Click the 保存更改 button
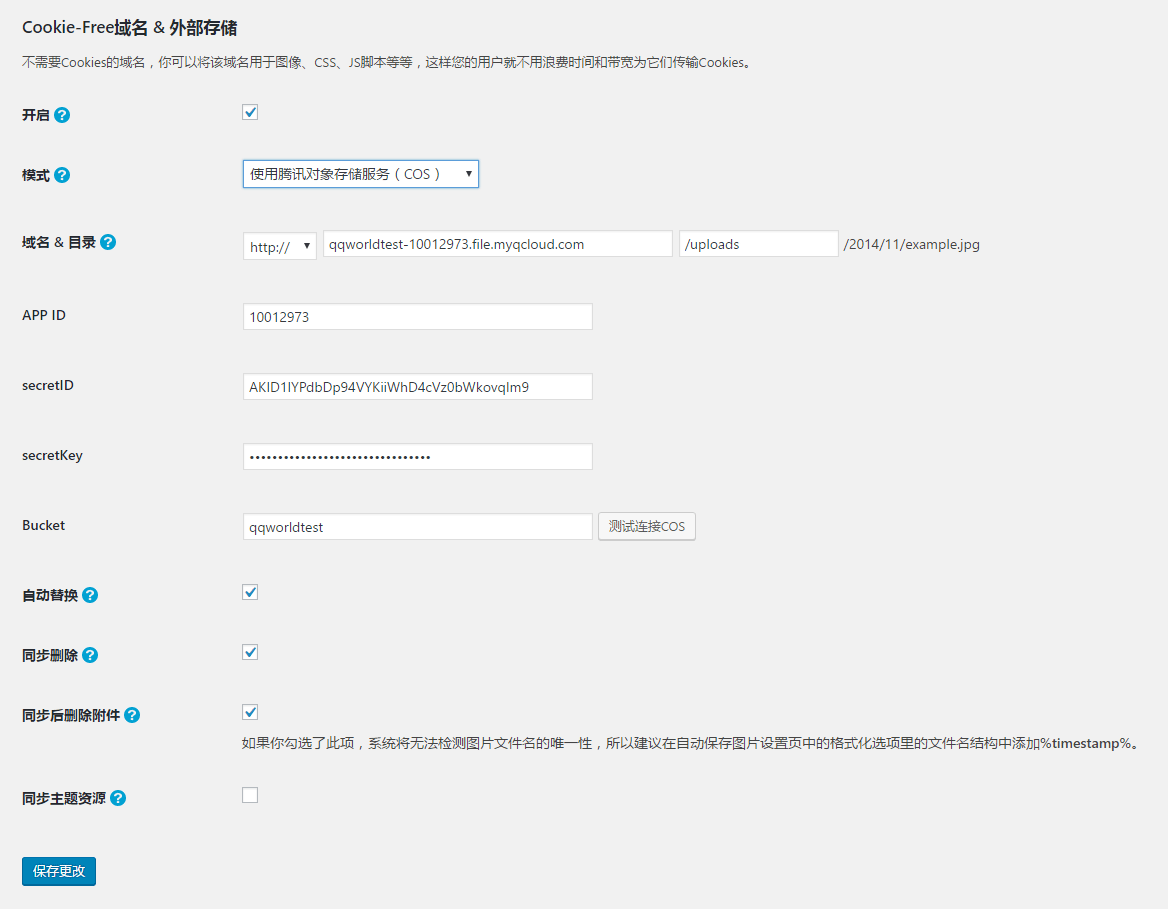 pos(59,871)
